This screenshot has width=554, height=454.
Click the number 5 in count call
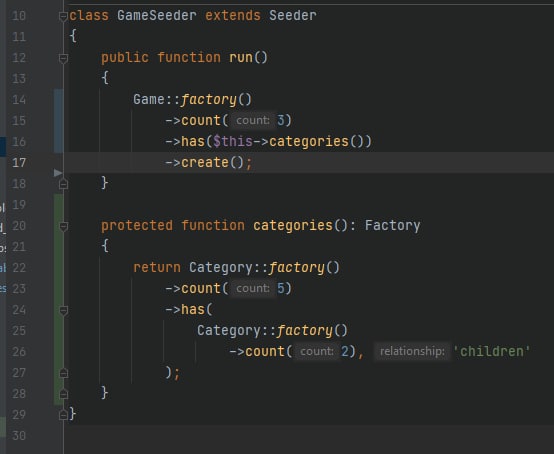[x=281, y=288]
